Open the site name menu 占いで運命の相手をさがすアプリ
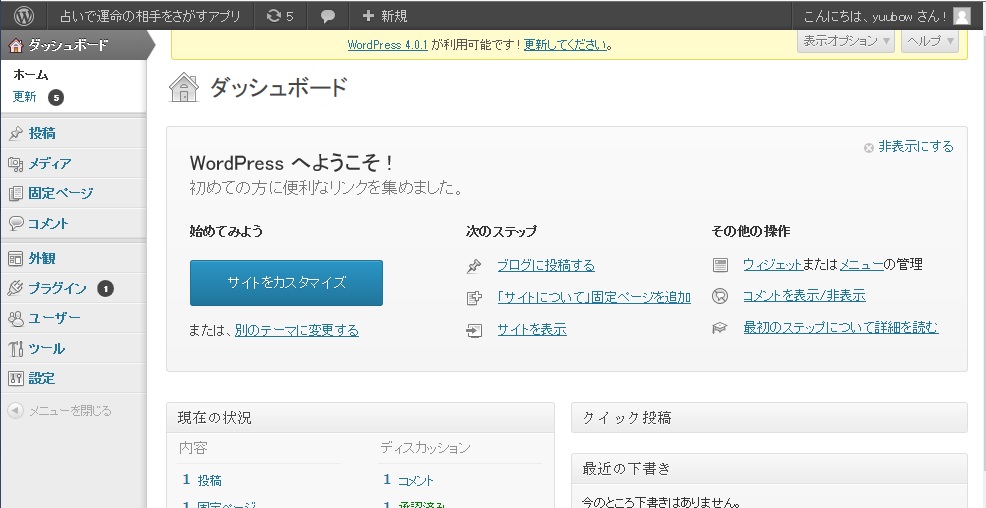986x508 pixels. click(x=150, y=16)
